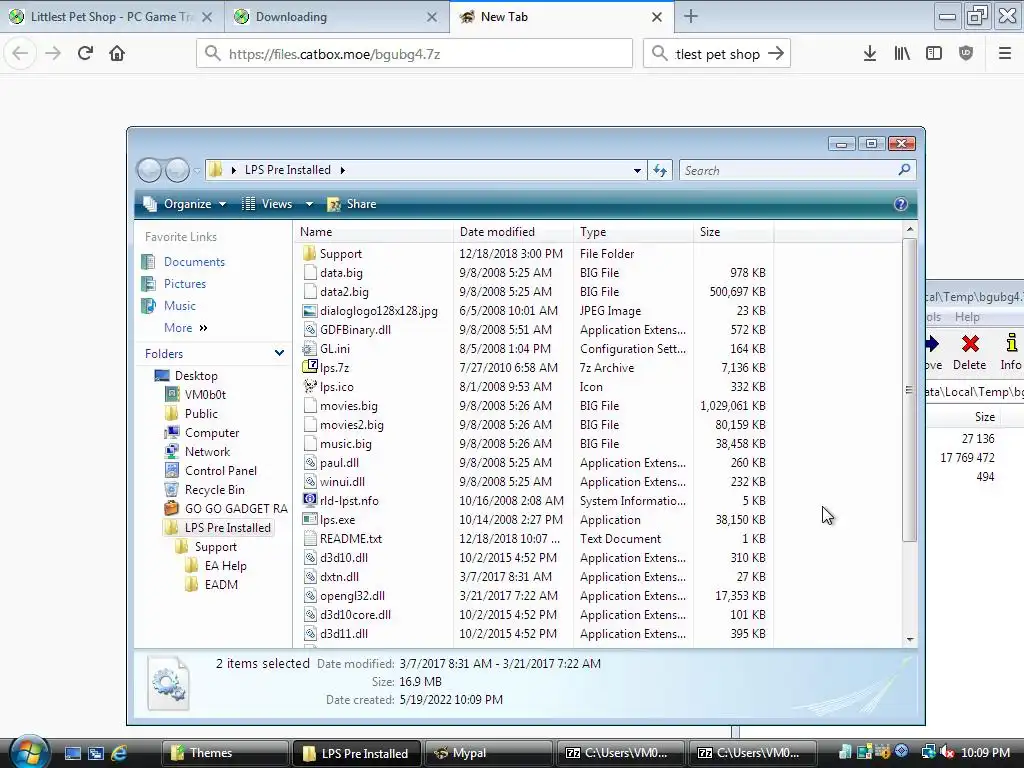Open Explorer address history dropdown
Image resolution: width=1024 pixels, height=768 pixels.
(637, 170)
